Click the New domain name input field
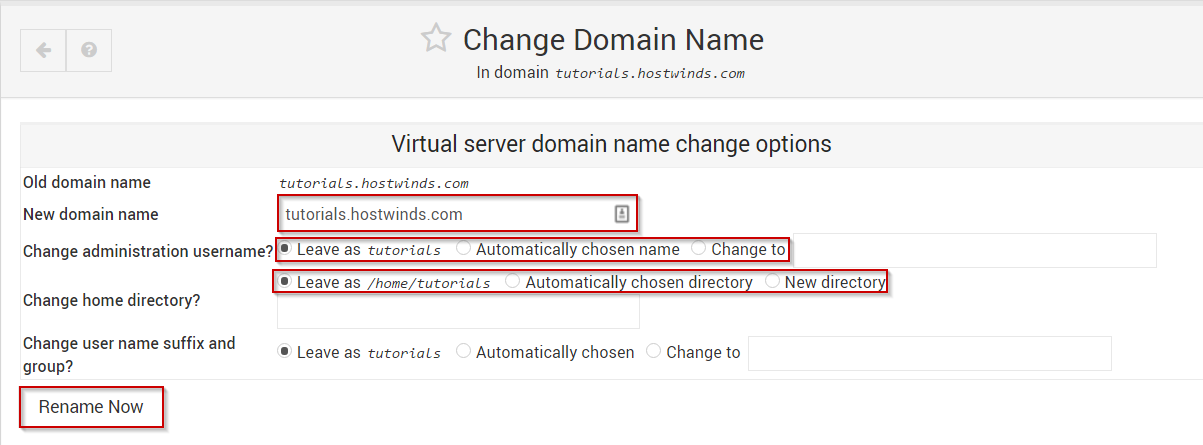Viewport: 1203px width, 445px height. [x=456, y=214]
